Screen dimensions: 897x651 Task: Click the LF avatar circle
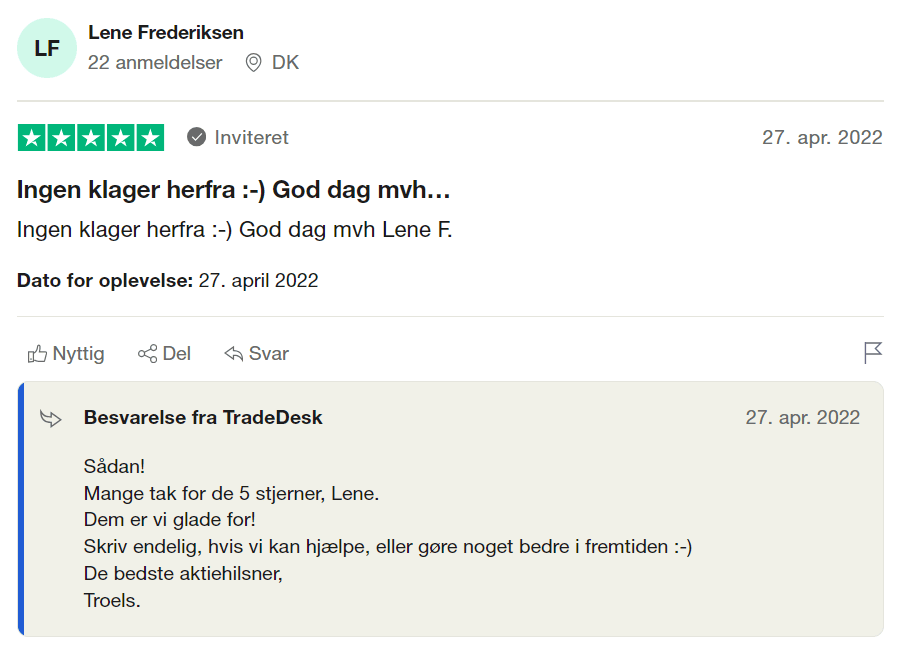coord(47,48)
